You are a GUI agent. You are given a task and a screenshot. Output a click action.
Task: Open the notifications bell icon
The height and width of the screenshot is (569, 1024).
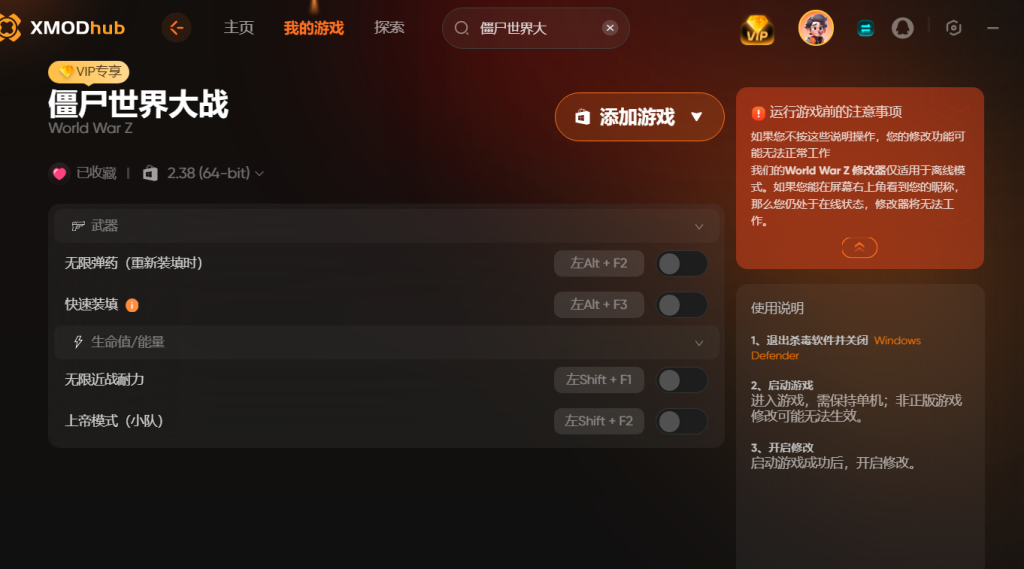coord(903,28)
